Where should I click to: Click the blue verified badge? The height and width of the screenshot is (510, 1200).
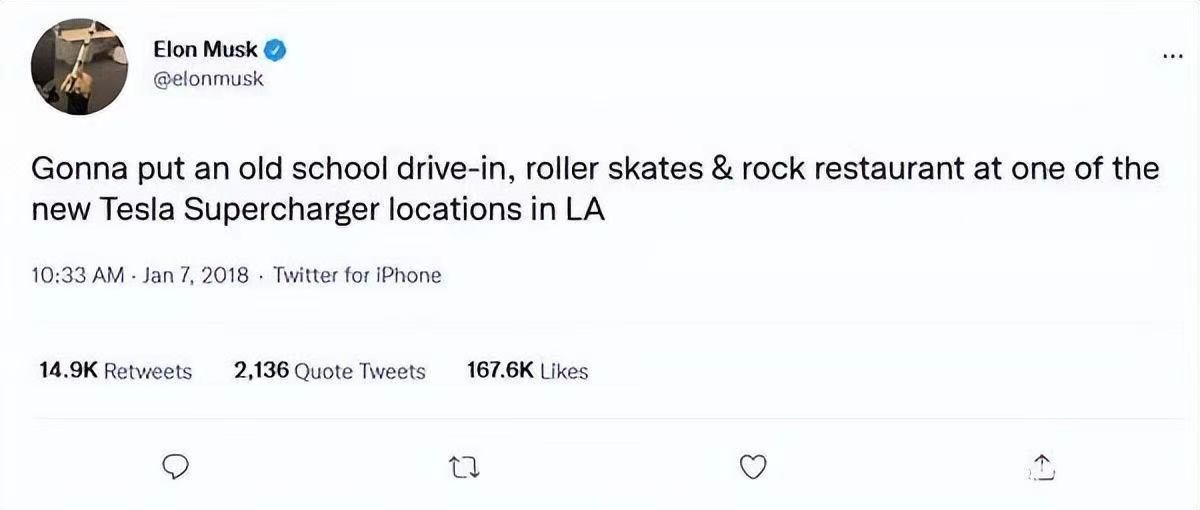[x=277, y=49]
